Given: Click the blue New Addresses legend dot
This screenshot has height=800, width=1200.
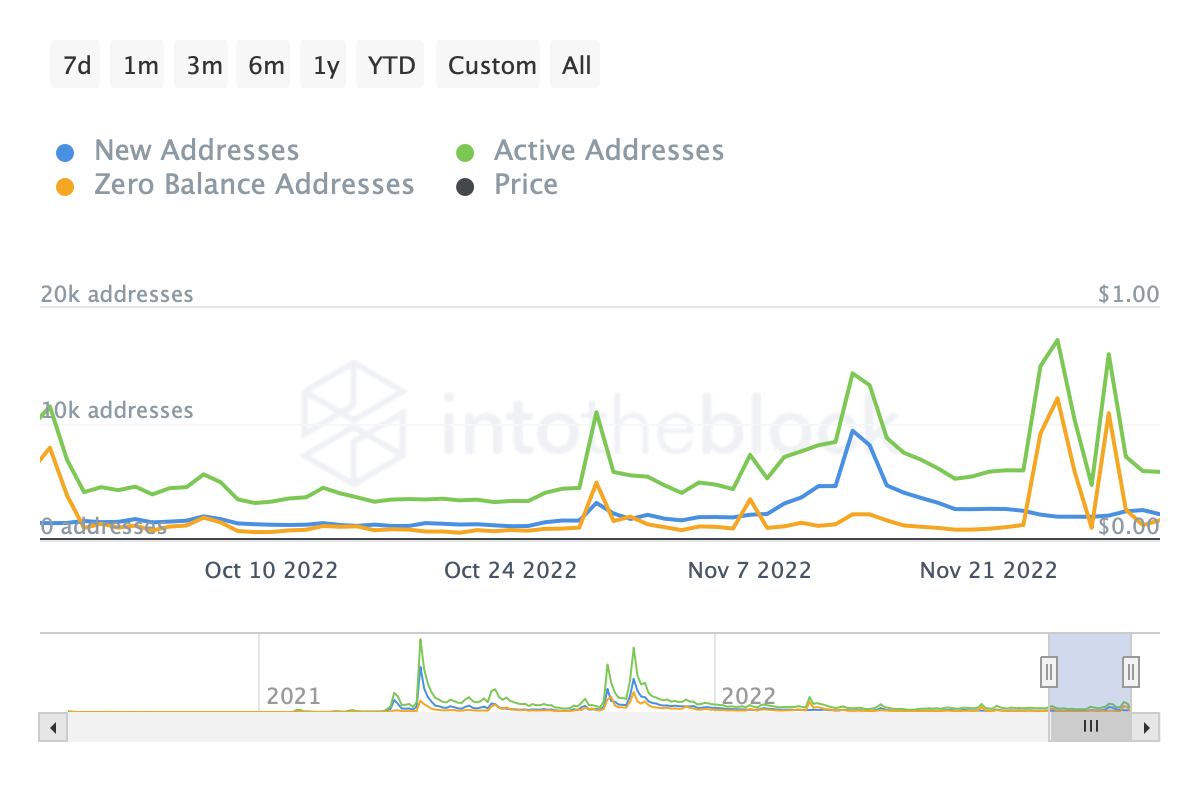Looking at the screenshot, I should click(65, 153).
